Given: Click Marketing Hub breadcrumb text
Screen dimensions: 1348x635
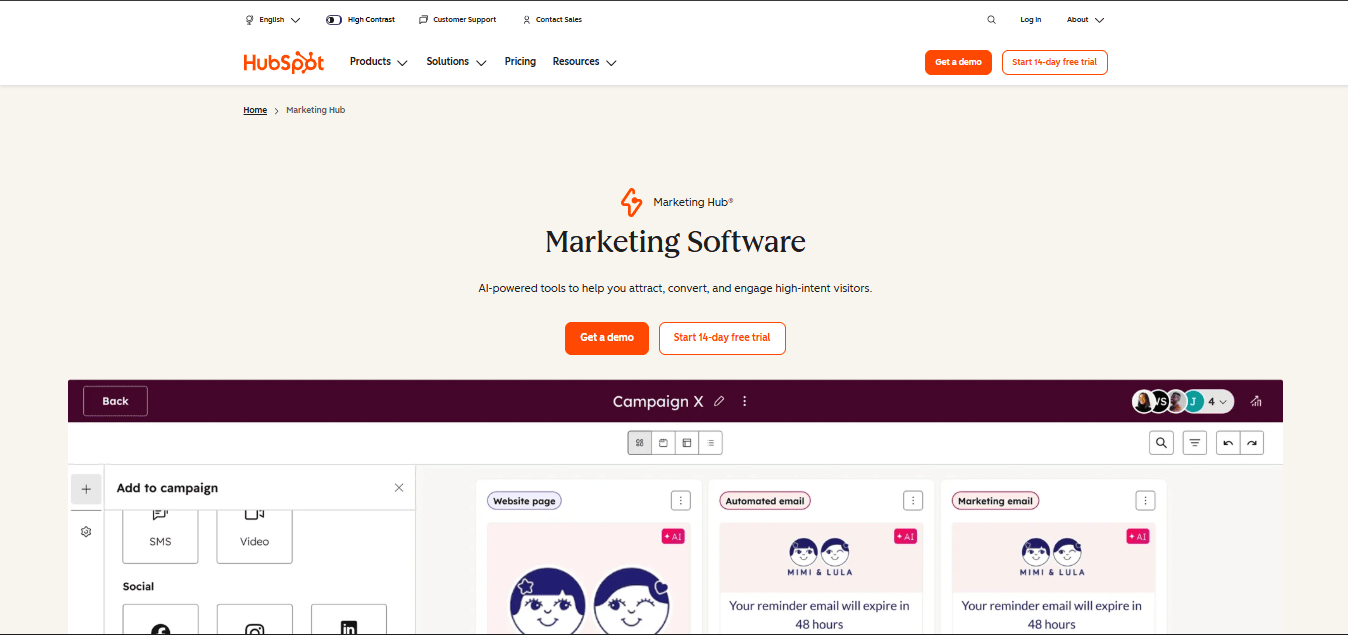Looking at the screenshot, I should pos(316,110).
